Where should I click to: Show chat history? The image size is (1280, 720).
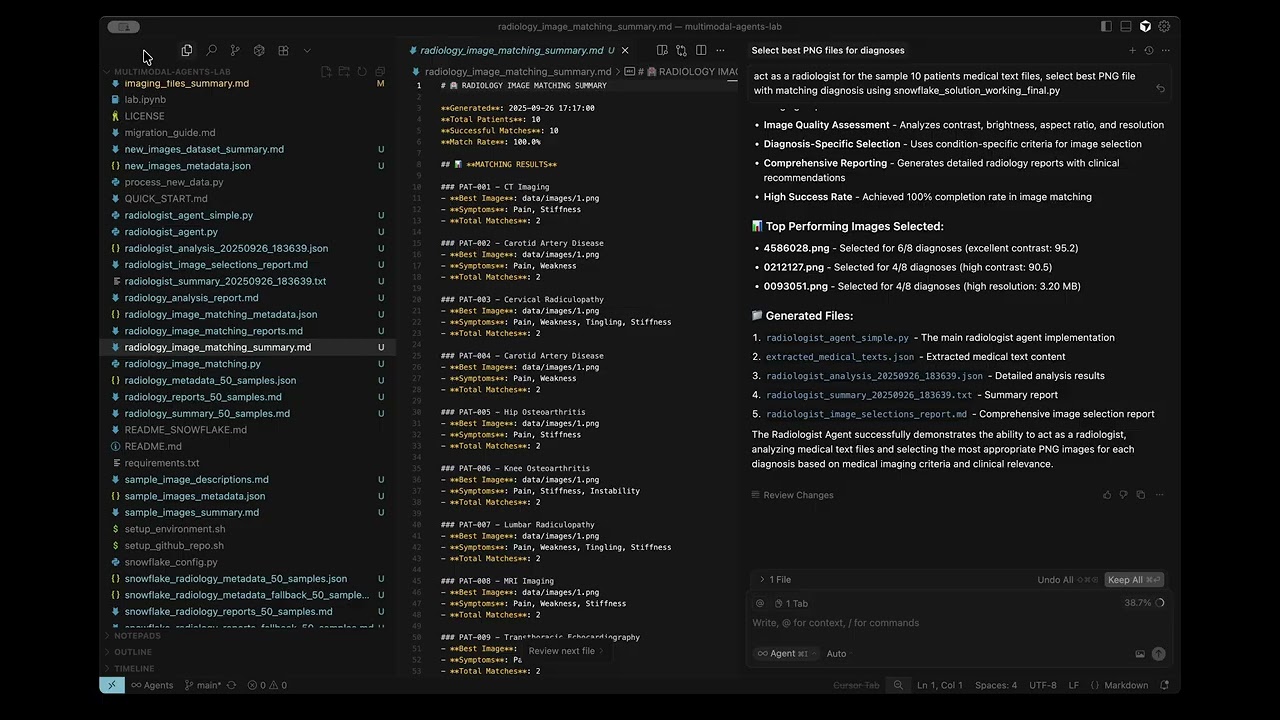click(x=1149, y=50)
